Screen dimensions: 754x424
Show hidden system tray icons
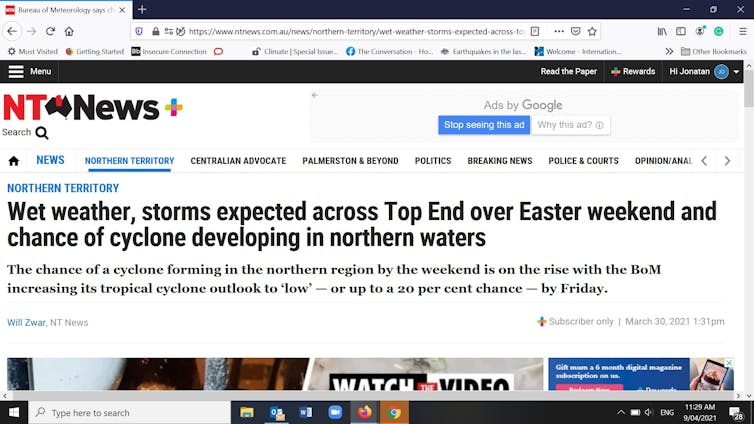pos(621,412)
